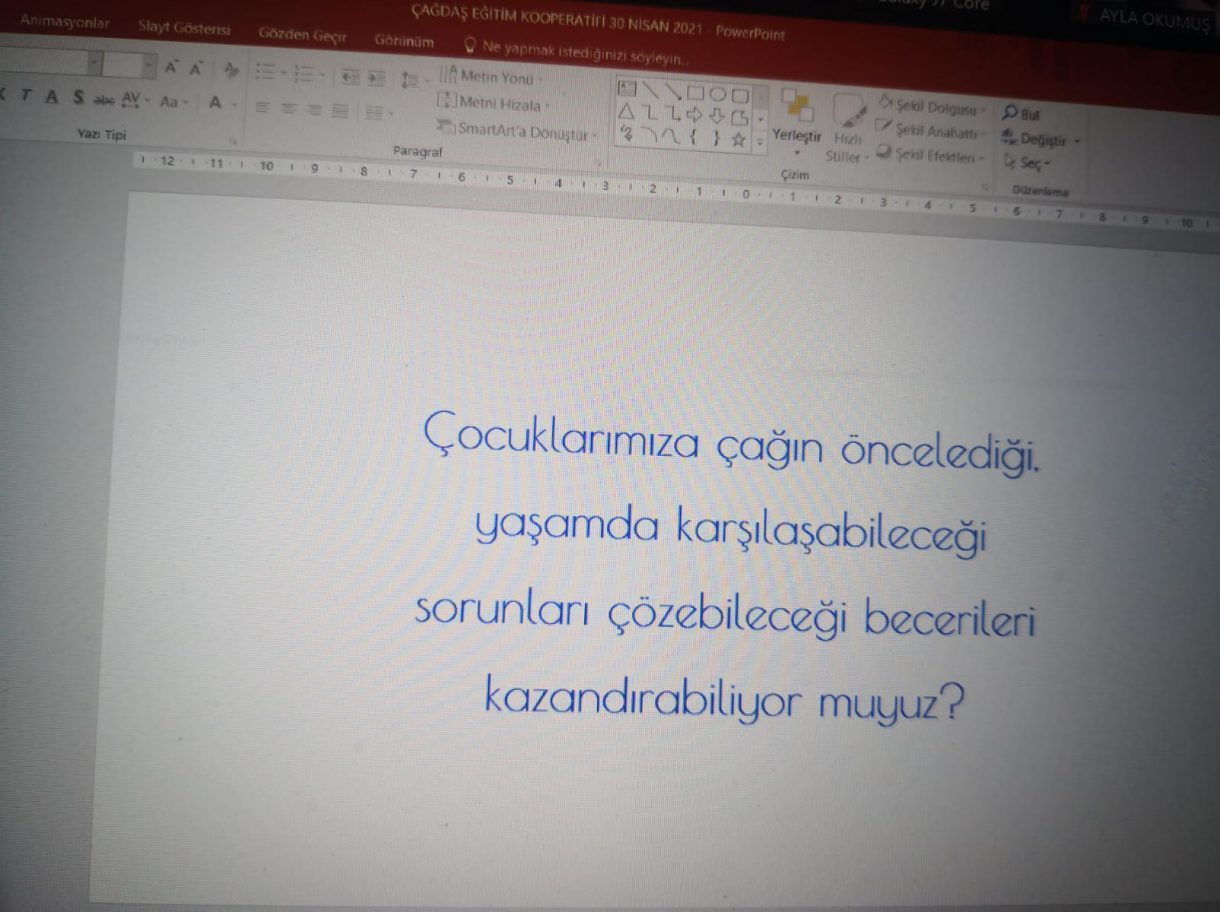Click SmartArt'a Dönüştür
The width and height of the screenshot is (1220, 912).
click(518, 130)
